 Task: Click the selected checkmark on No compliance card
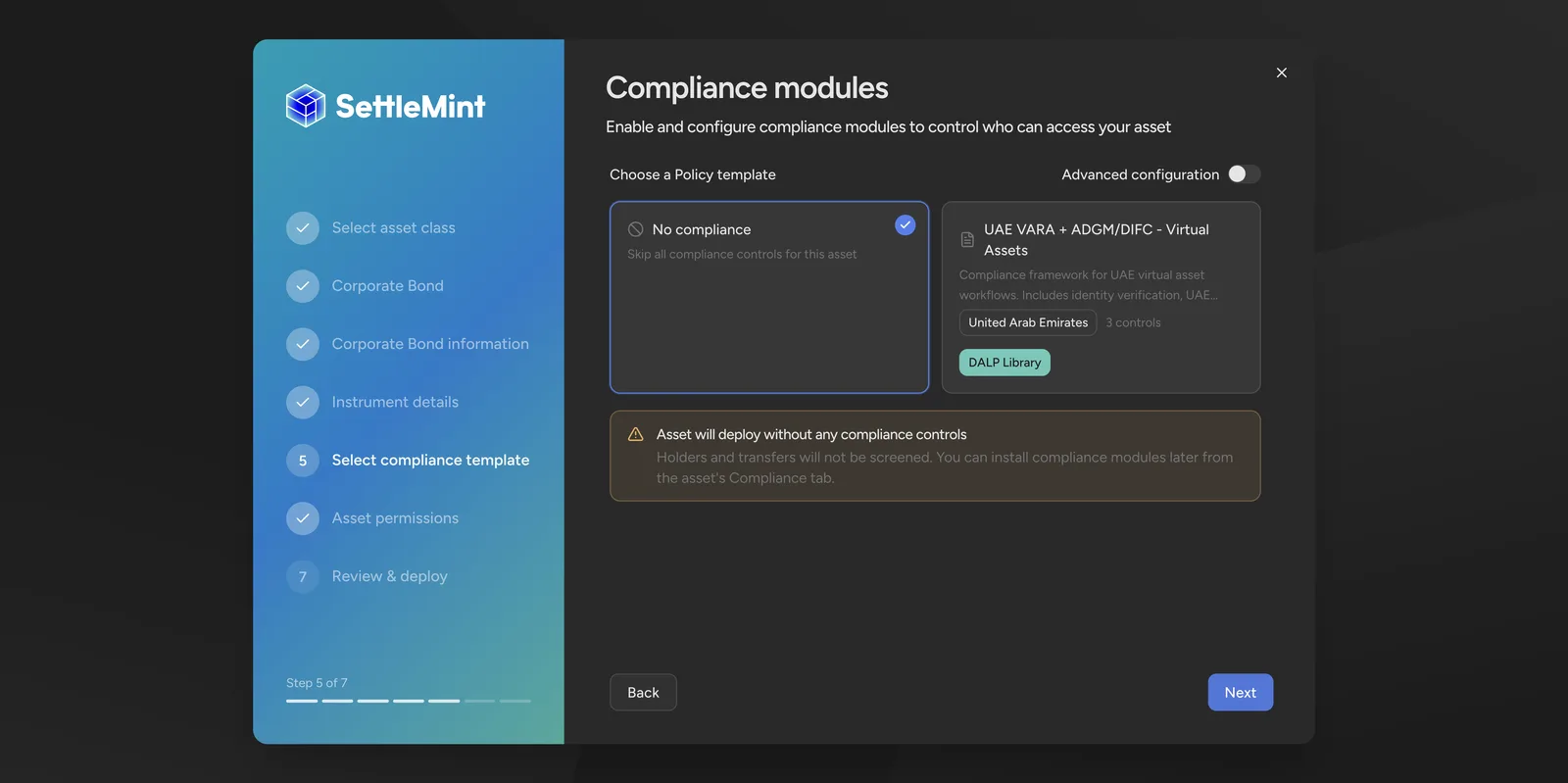[906, 225]
